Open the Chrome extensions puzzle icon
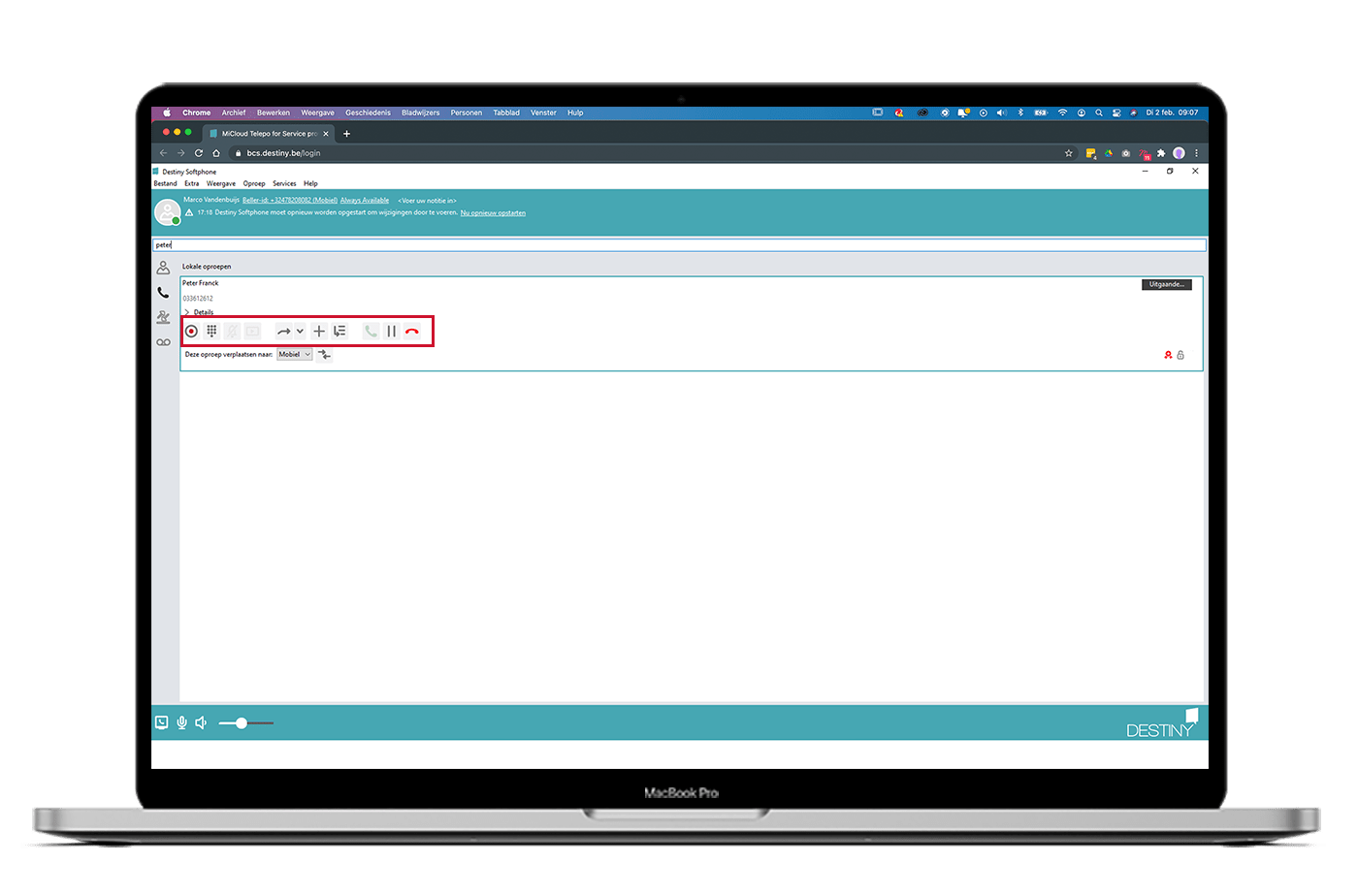This screenshot has width=1358, height=896. pyautogui.click(x=1161, y=153)
